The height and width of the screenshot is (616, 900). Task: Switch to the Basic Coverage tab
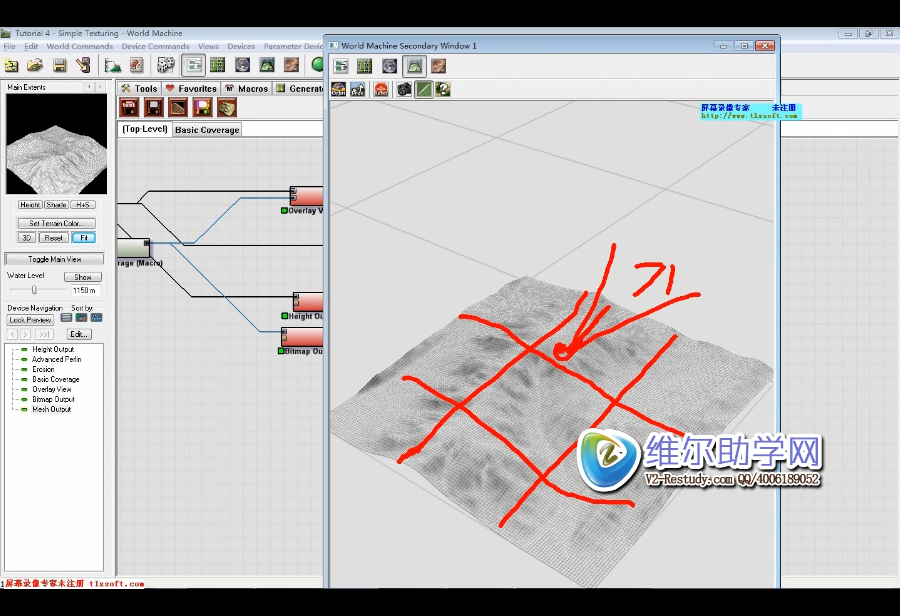[206, 129]
